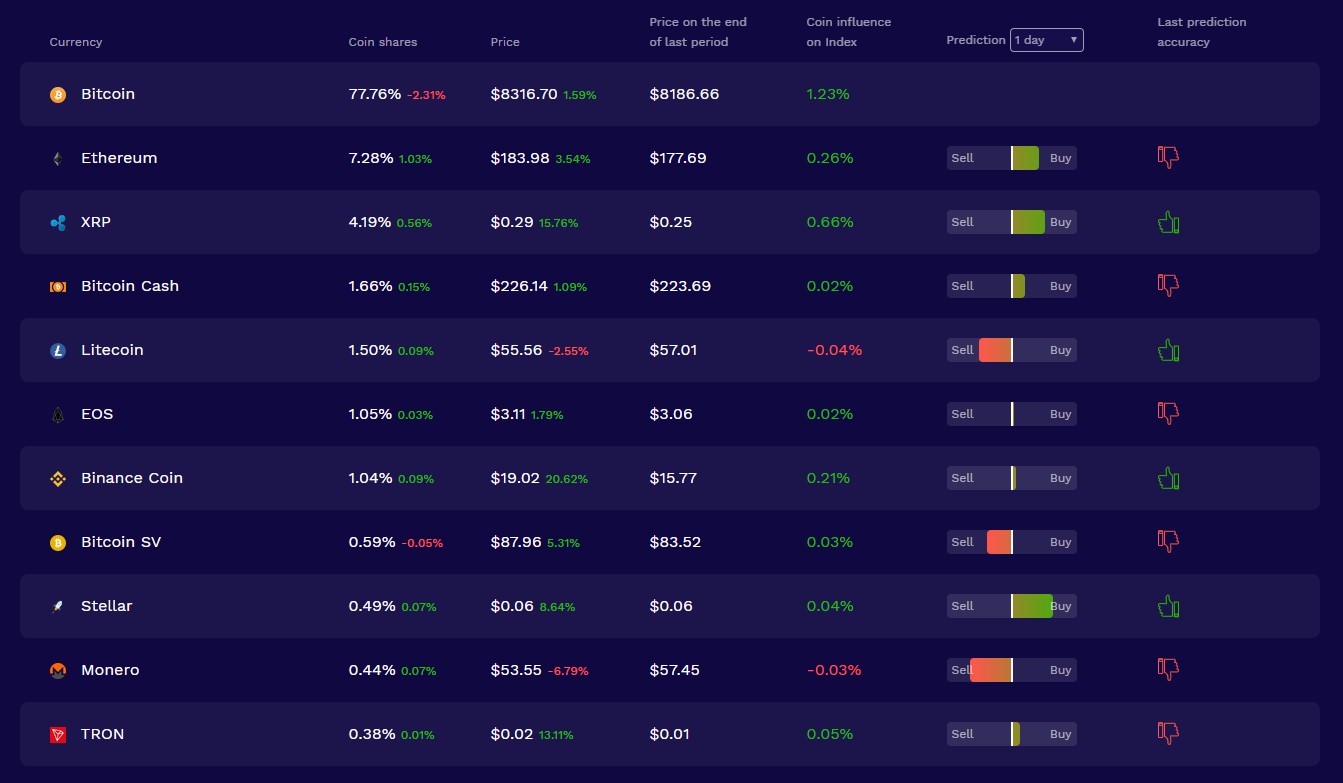Screen dimensions: 1343x783
Task: Click the Bitcoin Cash coin icon
Action: tap(58, 286)
